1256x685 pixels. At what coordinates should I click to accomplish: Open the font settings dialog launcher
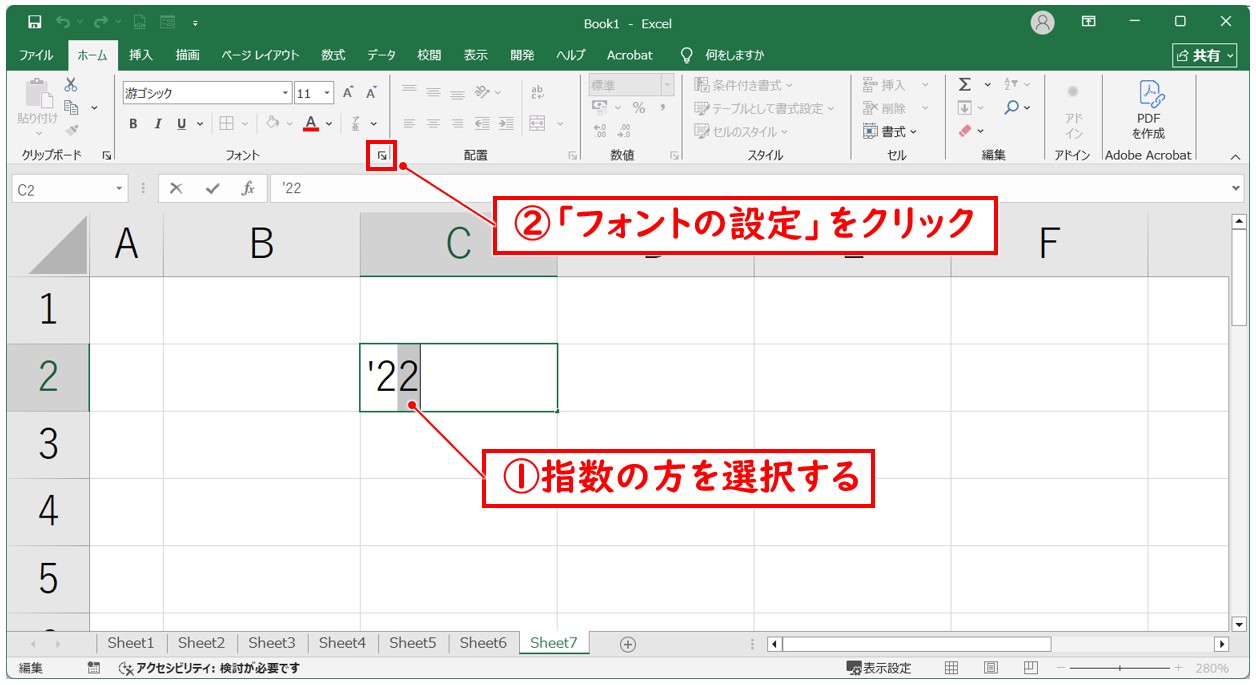point(381,155)
